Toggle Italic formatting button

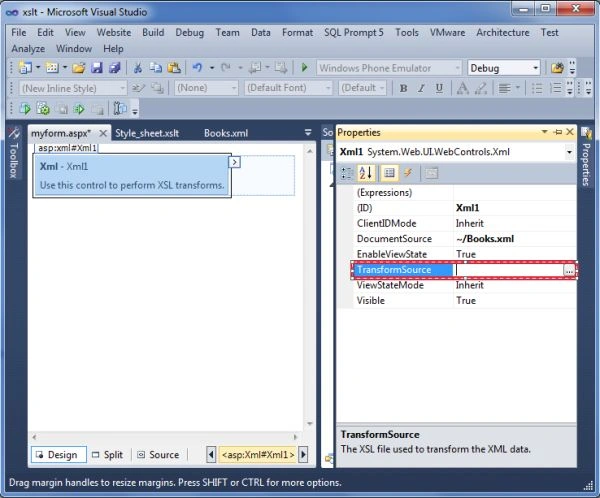point(421,88)
